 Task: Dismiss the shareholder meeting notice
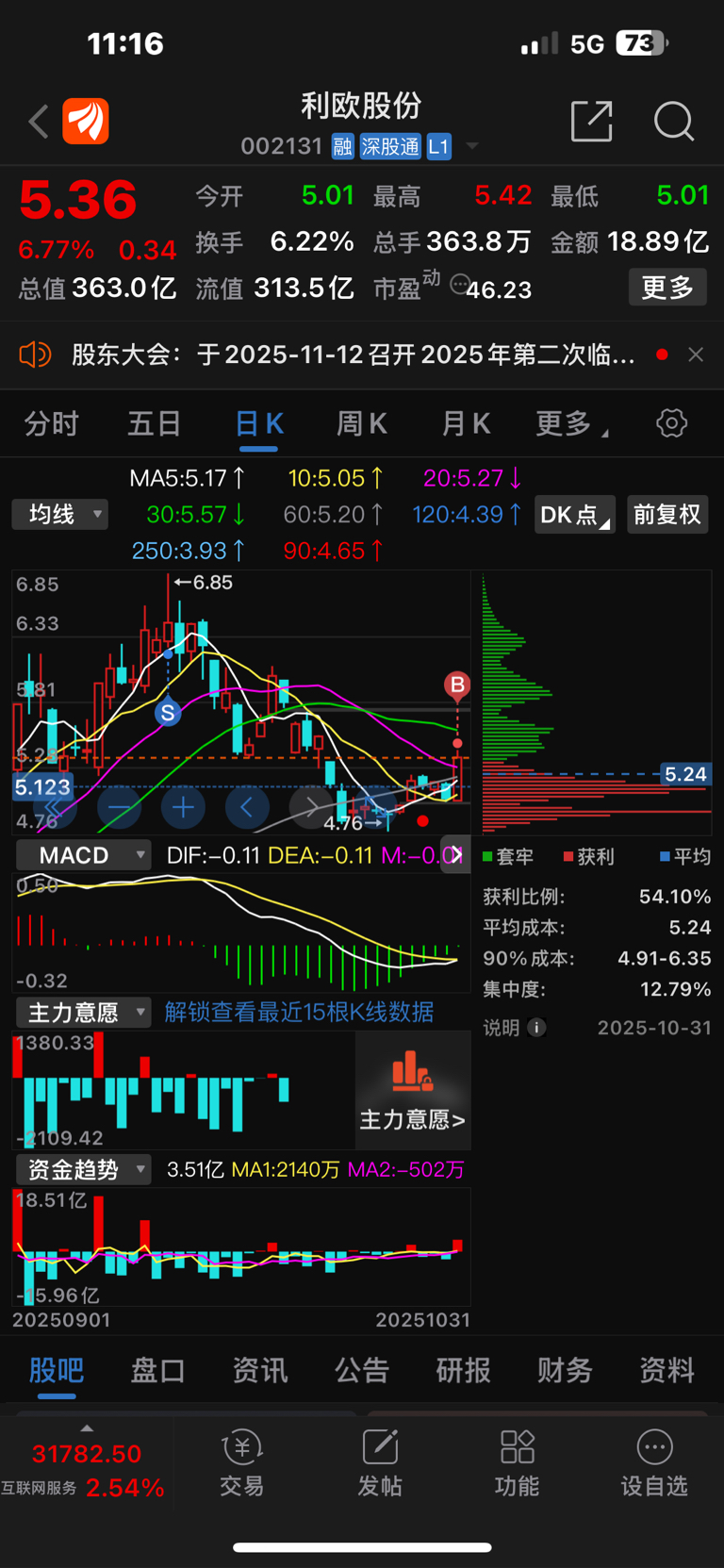pos(696,355)
